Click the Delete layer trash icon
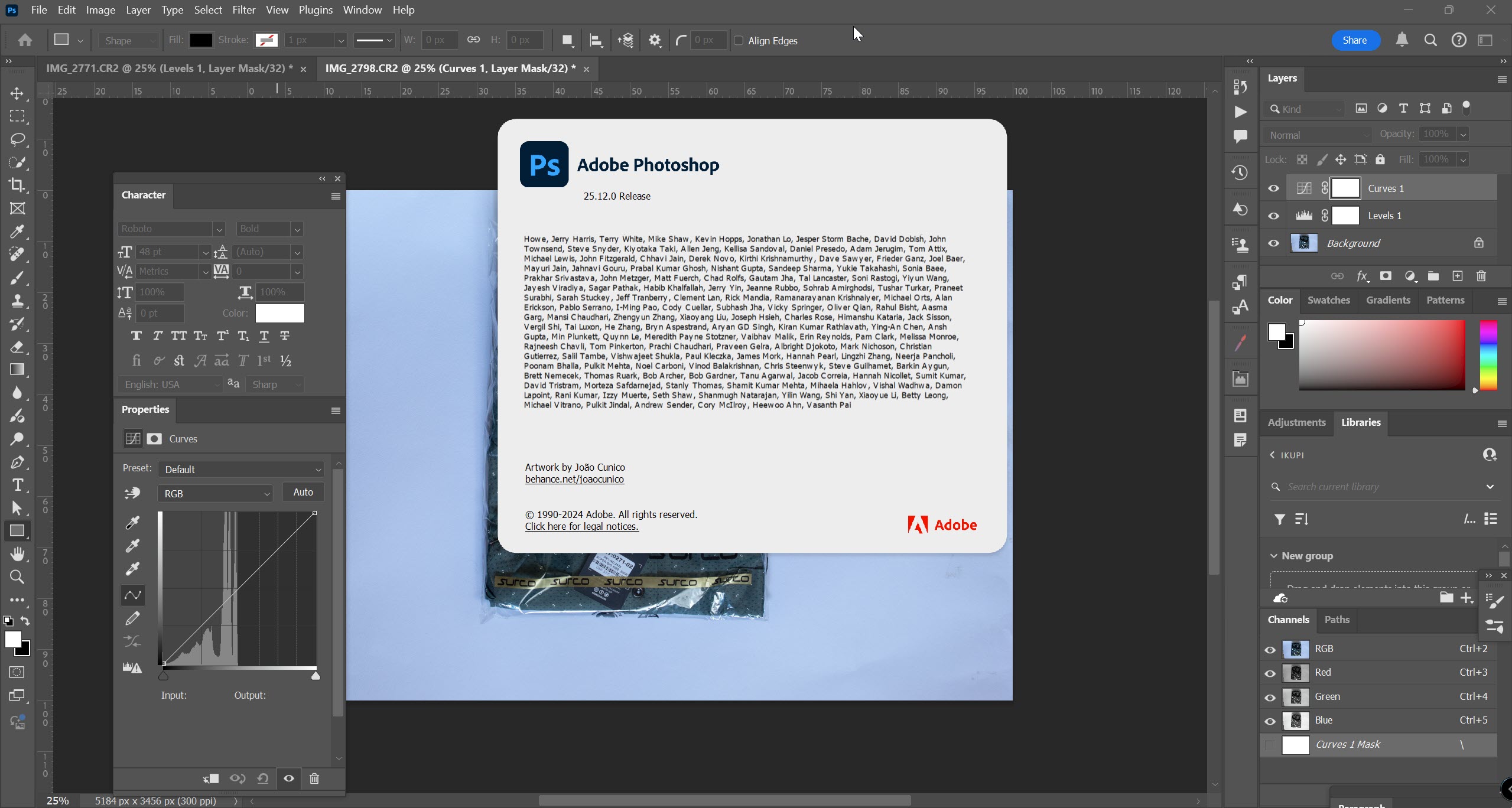Viewport: 1512px width, 808px height. click(1481, 276)
